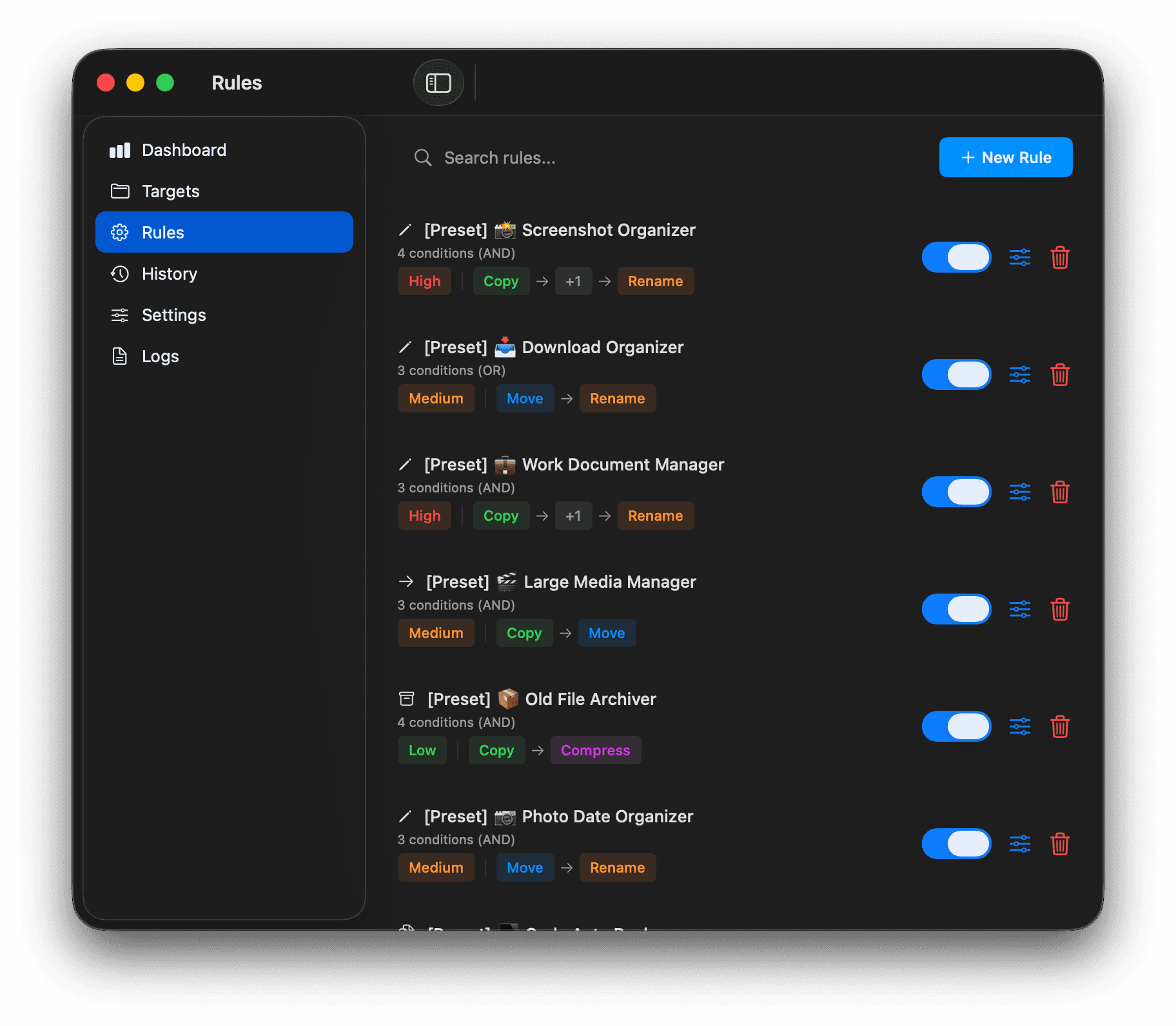Toggle the sidebar panel icon in title bar
The width and height of the screenshot is (1176, 1026).
pos(438,82)
